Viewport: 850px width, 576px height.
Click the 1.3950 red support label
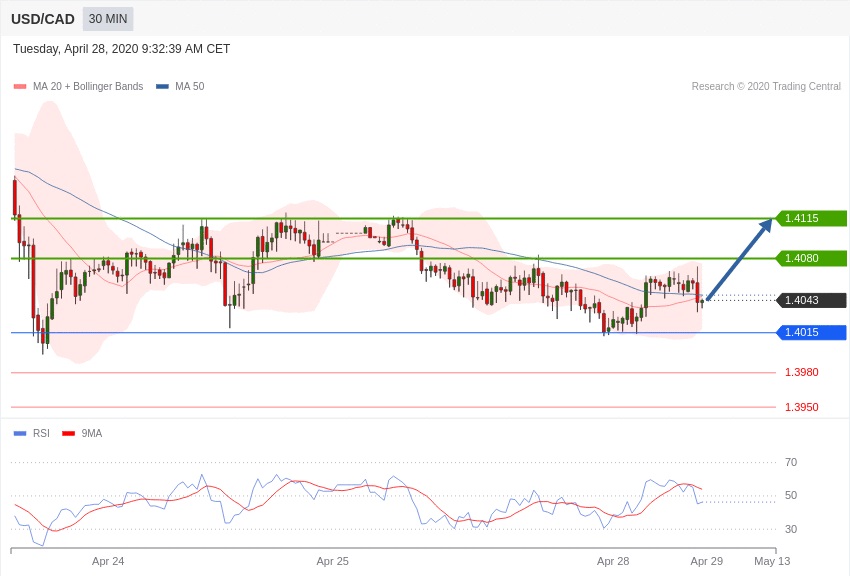[801, 407]
